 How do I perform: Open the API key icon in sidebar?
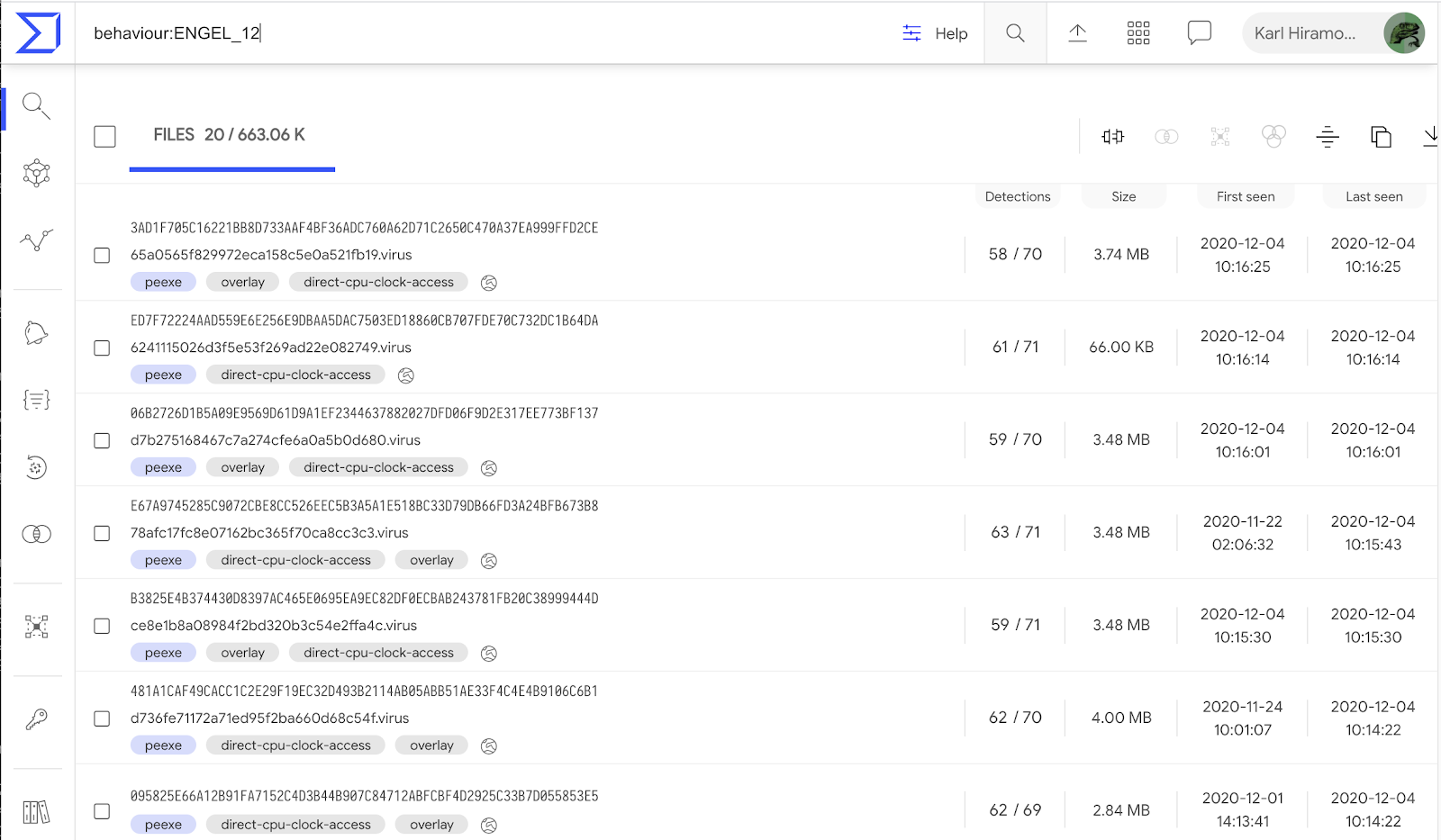click(x=37, y=718)
